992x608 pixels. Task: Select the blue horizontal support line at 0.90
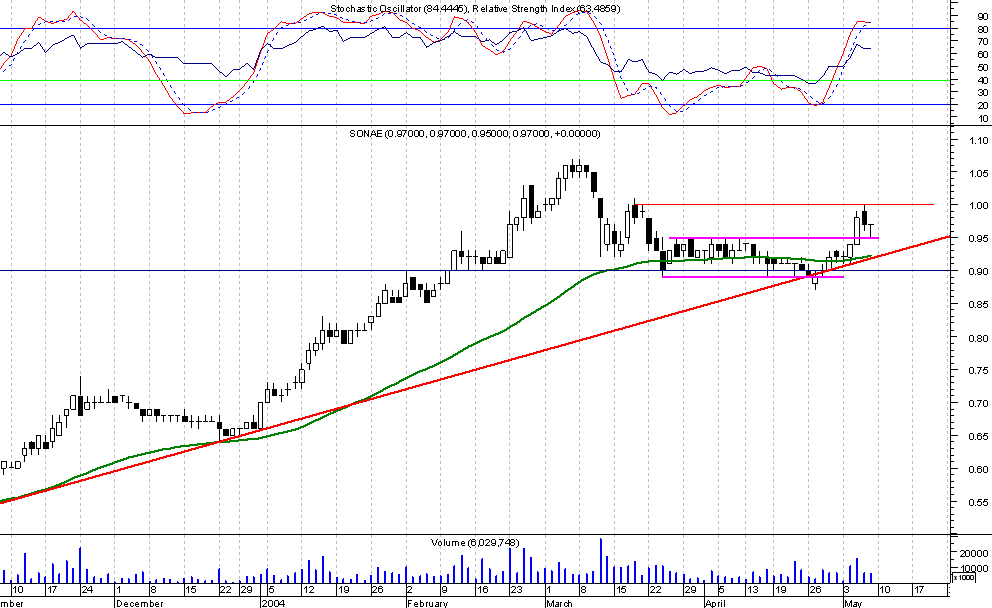coord(474,271)
